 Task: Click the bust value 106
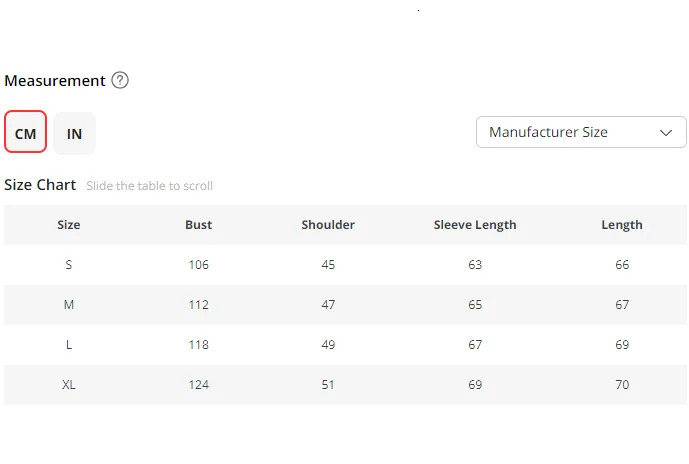point(198,265)
